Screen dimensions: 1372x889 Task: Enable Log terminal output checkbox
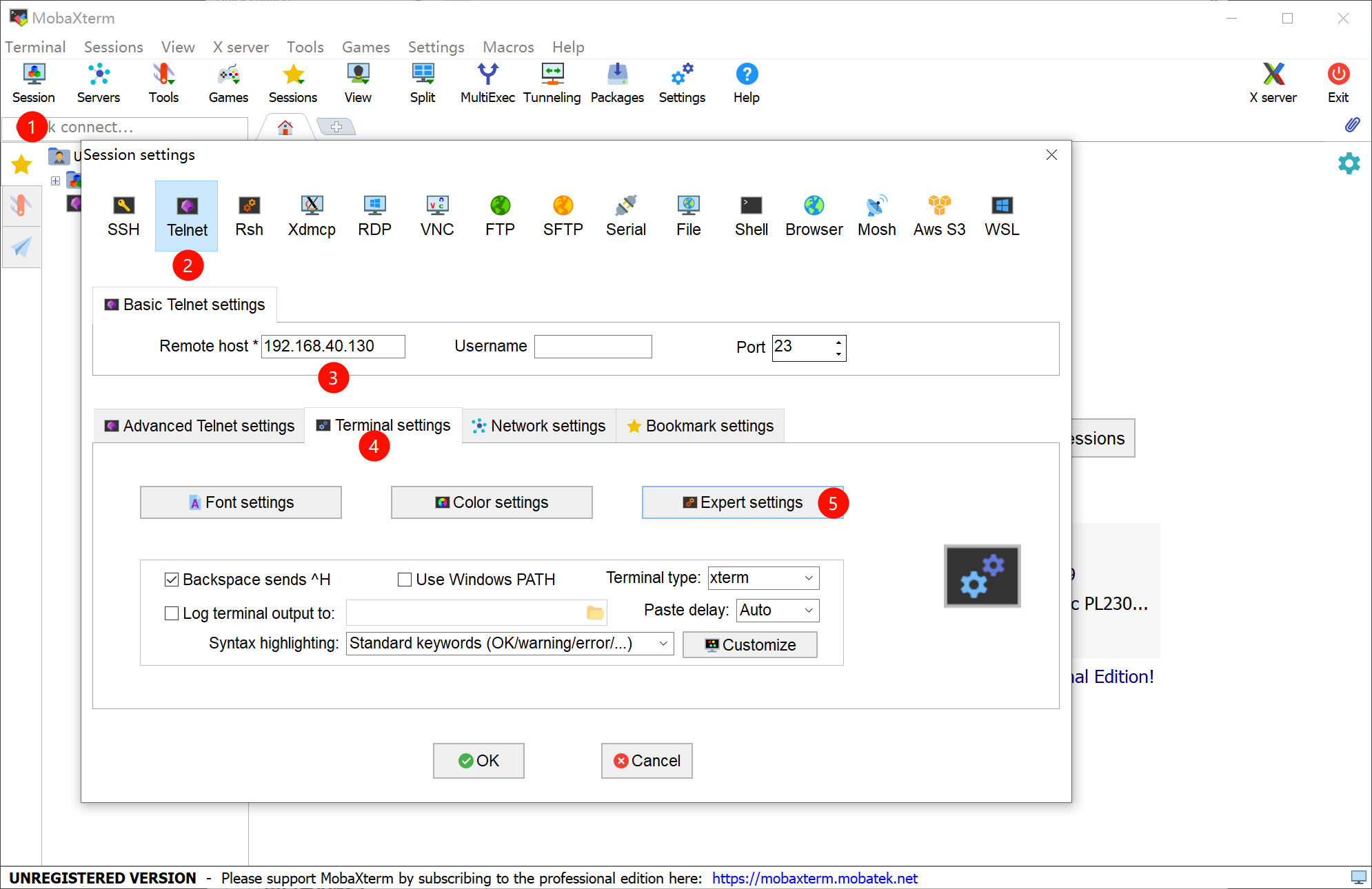tap(172, 613)
